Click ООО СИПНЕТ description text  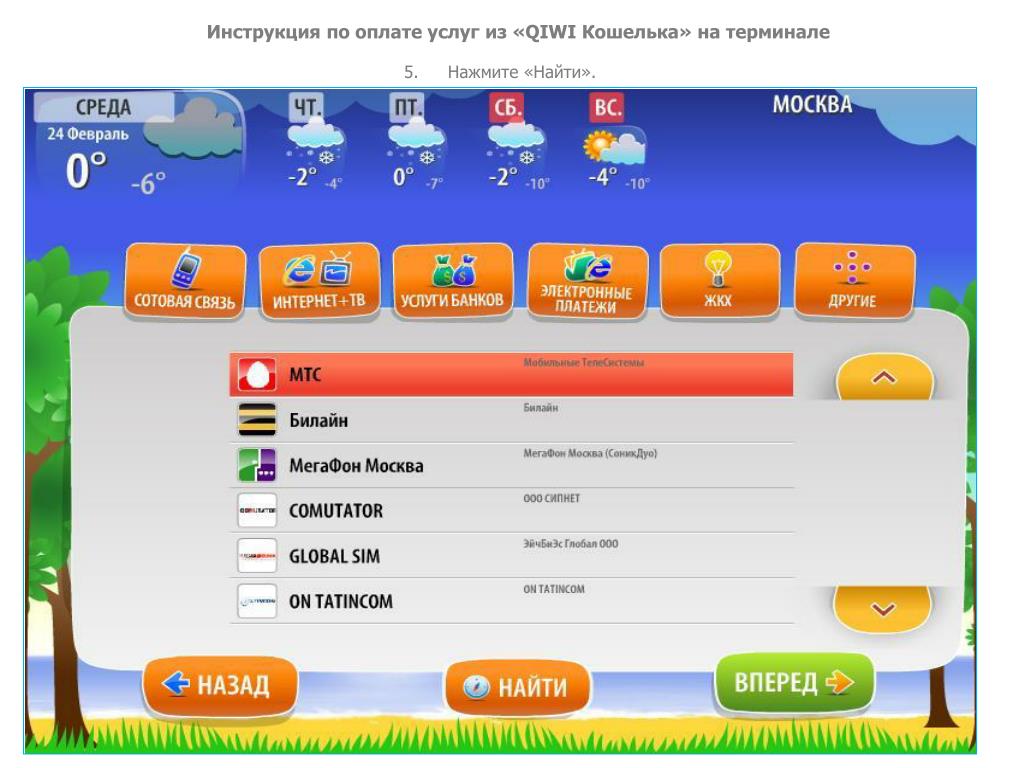point(551,498)
